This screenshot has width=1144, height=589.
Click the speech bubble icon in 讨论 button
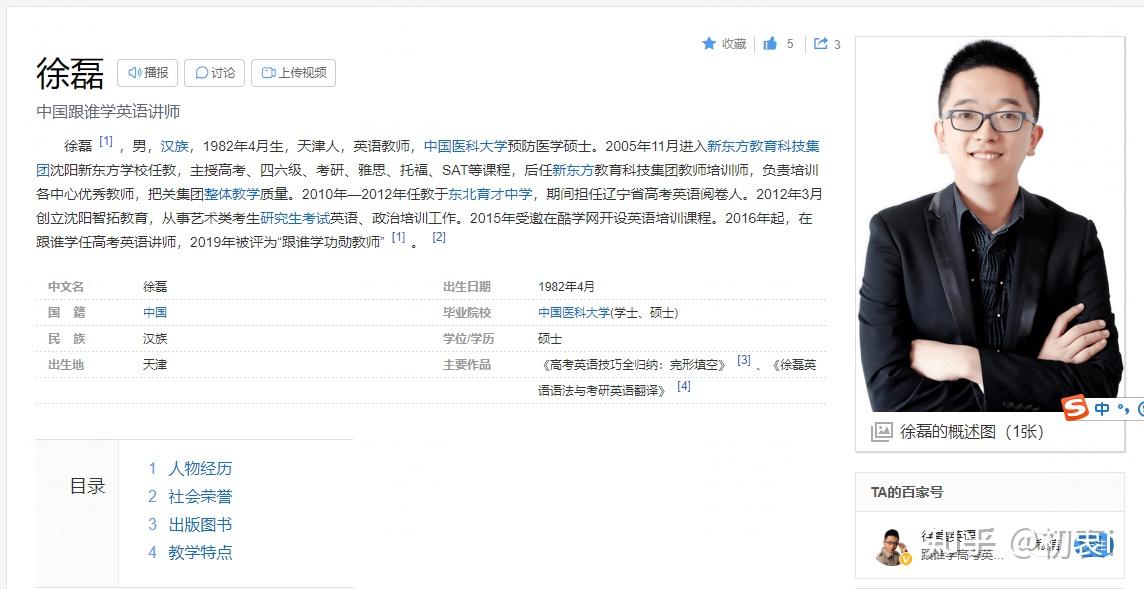202,73
